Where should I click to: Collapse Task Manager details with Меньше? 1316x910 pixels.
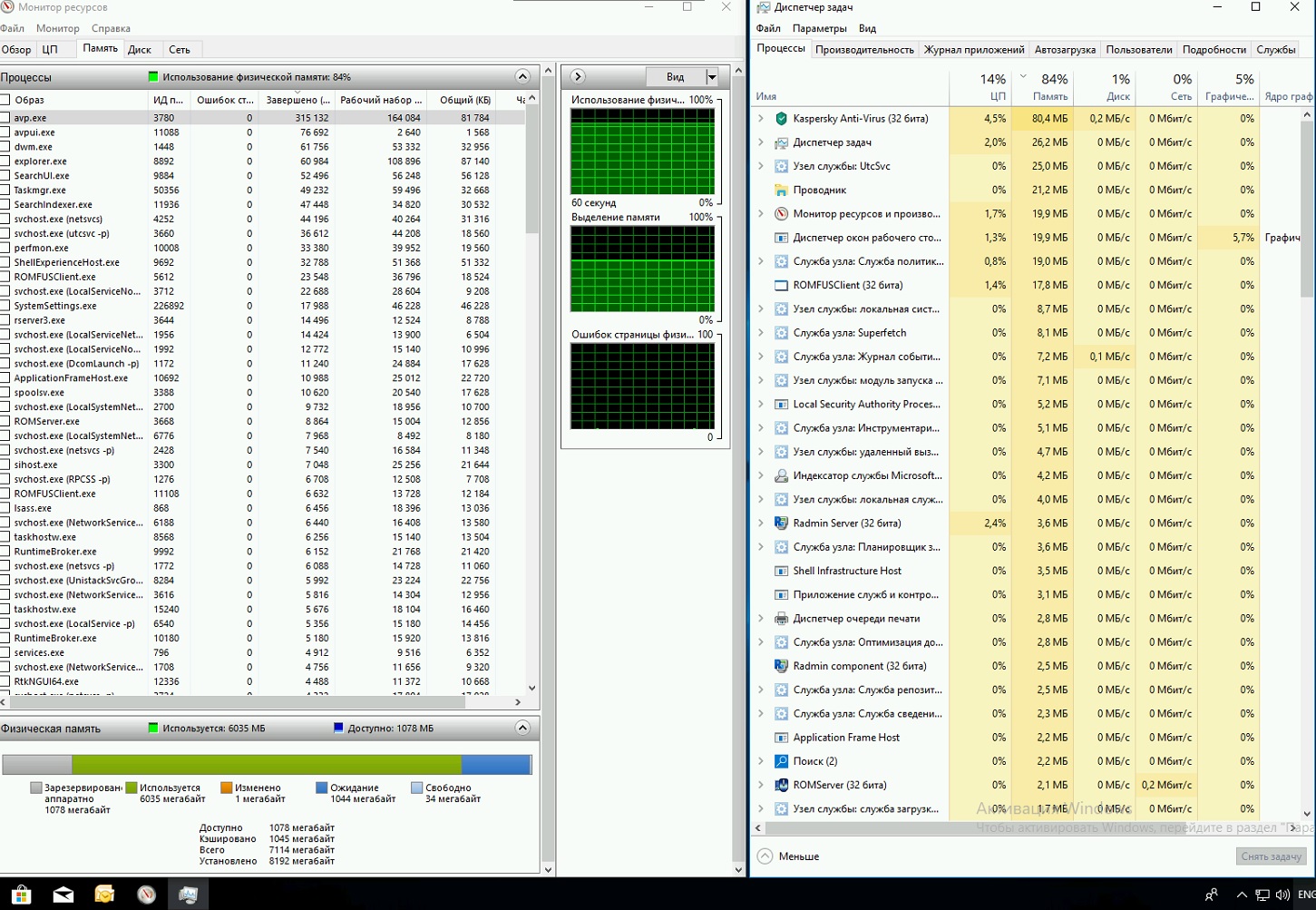[x=788, y=856]
